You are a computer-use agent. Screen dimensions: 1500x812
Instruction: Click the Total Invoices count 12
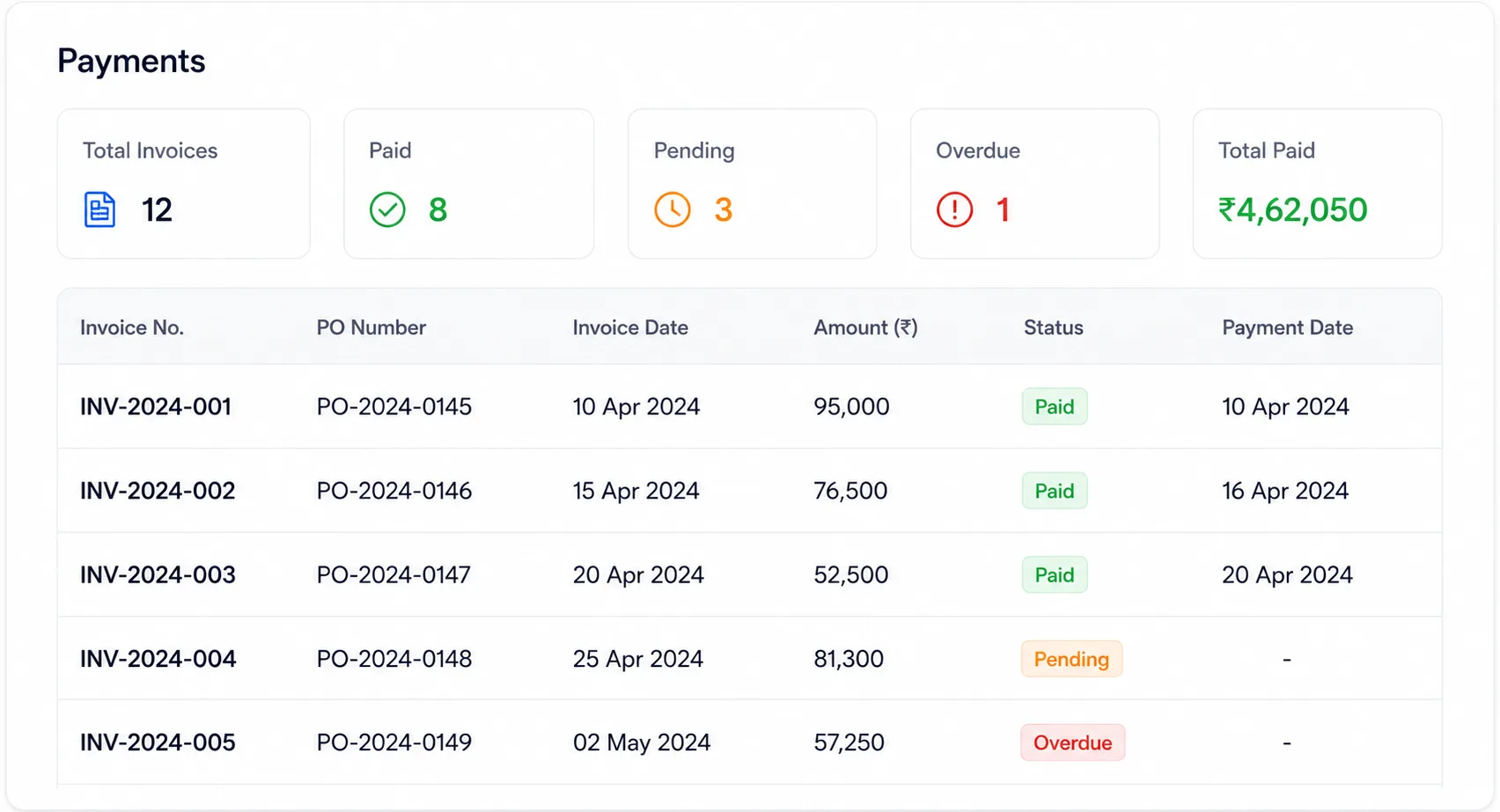pos(157,209)
